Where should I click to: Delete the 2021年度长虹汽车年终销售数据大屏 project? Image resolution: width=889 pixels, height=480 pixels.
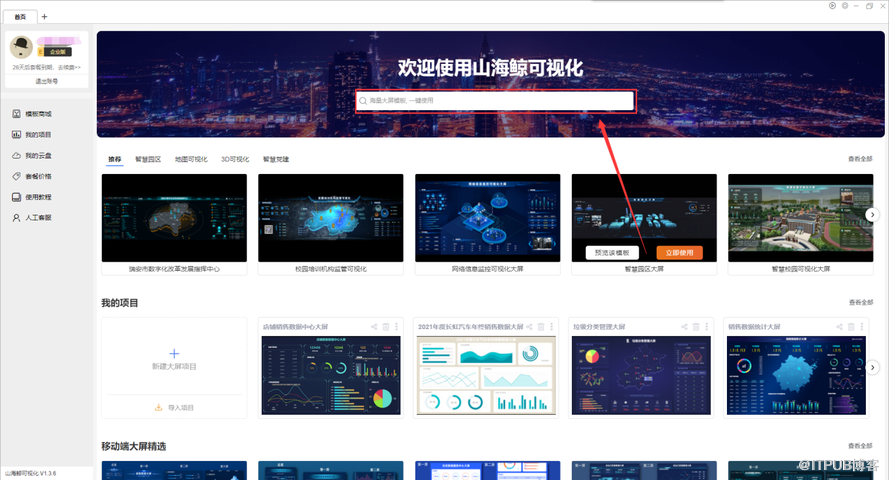point(541,327)
